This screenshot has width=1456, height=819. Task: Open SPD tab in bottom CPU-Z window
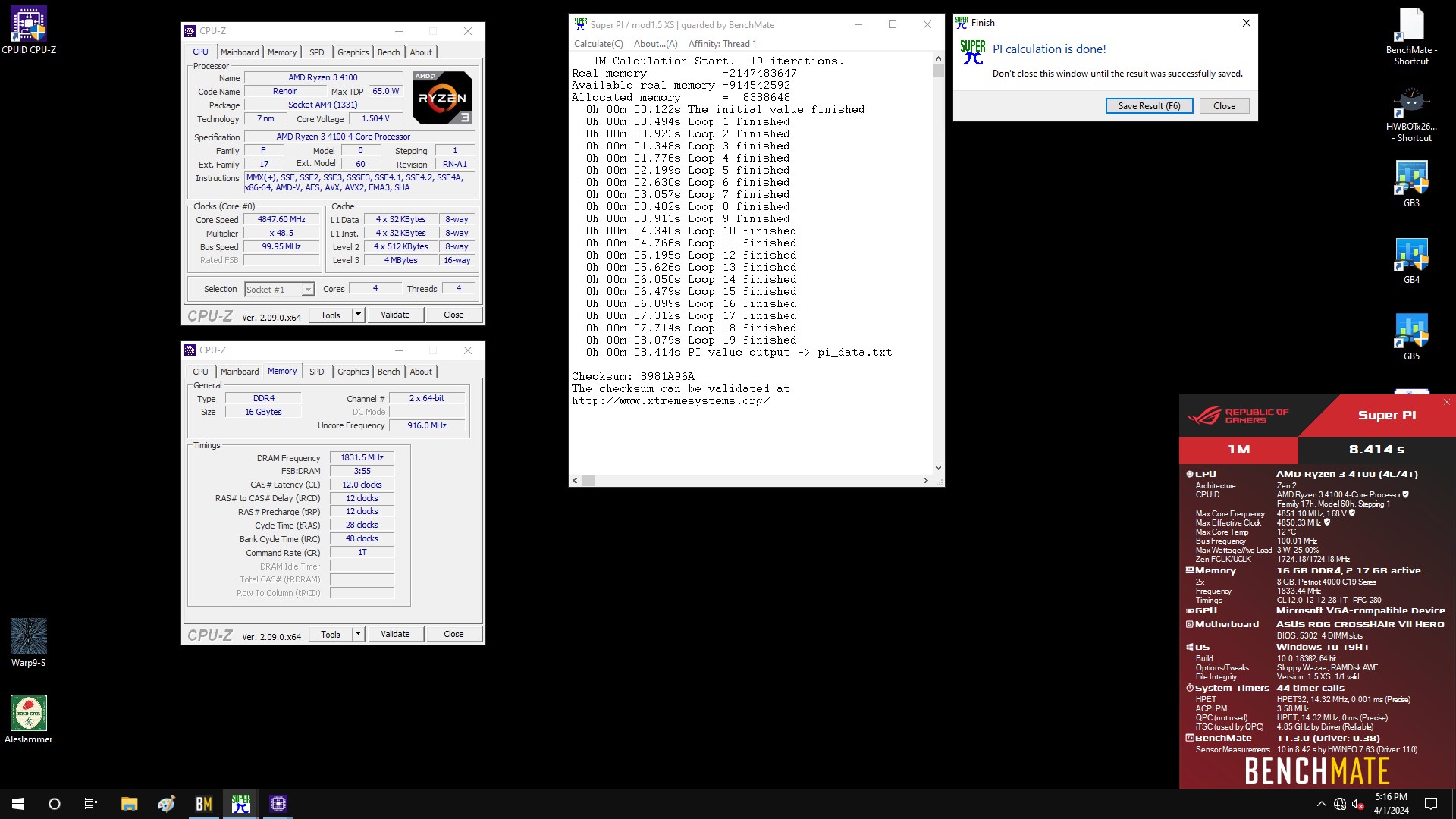(x=317, y=372)
